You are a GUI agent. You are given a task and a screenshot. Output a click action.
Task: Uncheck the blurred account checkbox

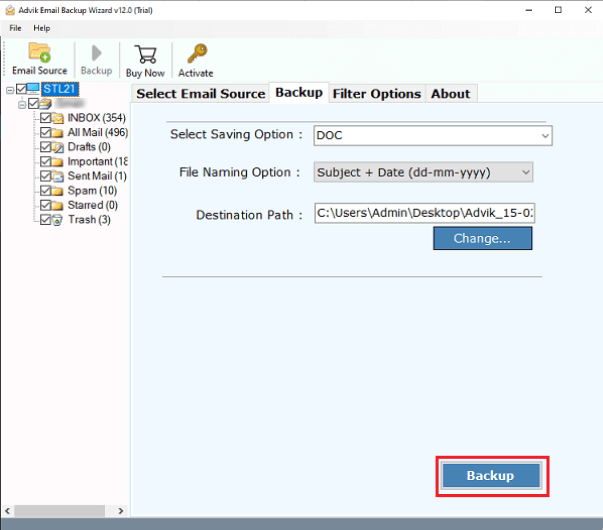coord(33,103)
